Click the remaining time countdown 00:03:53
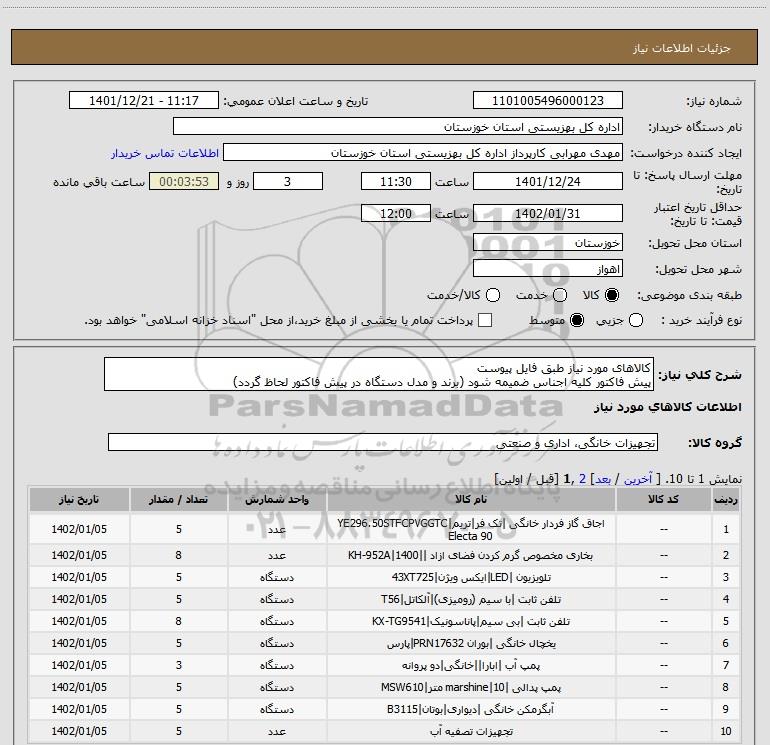 pyautogui.click(x=184, y=181)
